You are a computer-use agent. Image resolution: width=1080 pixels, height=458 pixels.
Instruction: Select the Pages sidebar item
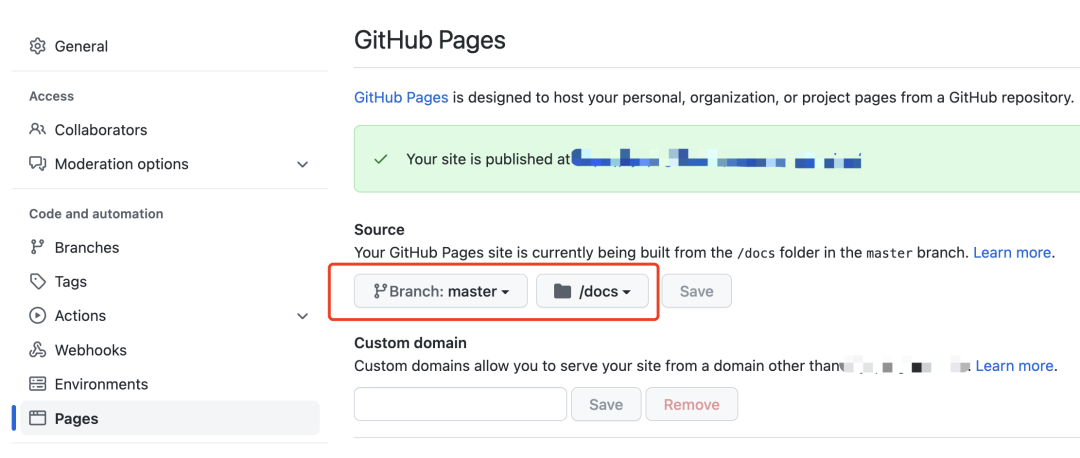(x=170, y=418)
